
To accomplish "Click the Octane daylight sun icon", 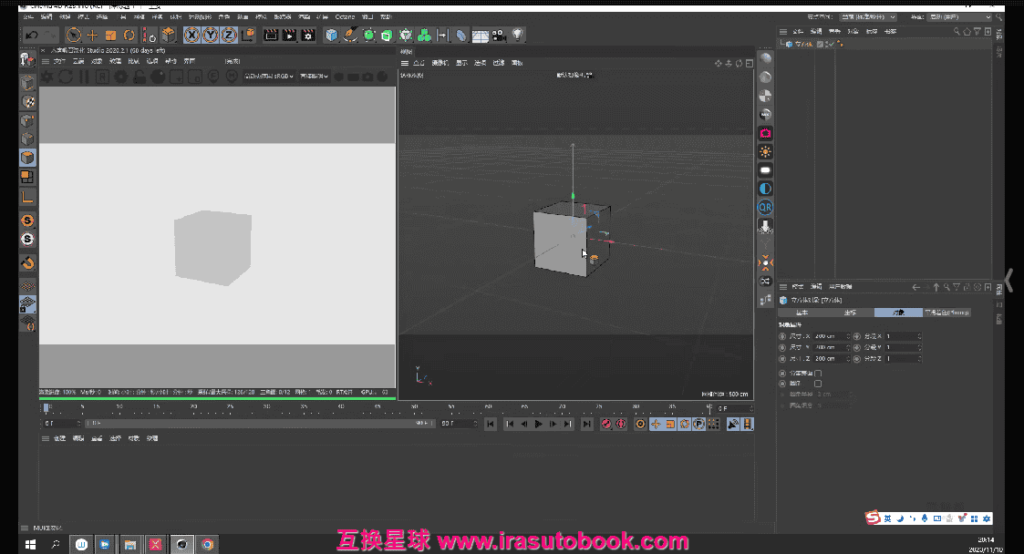I will (765, 152).
